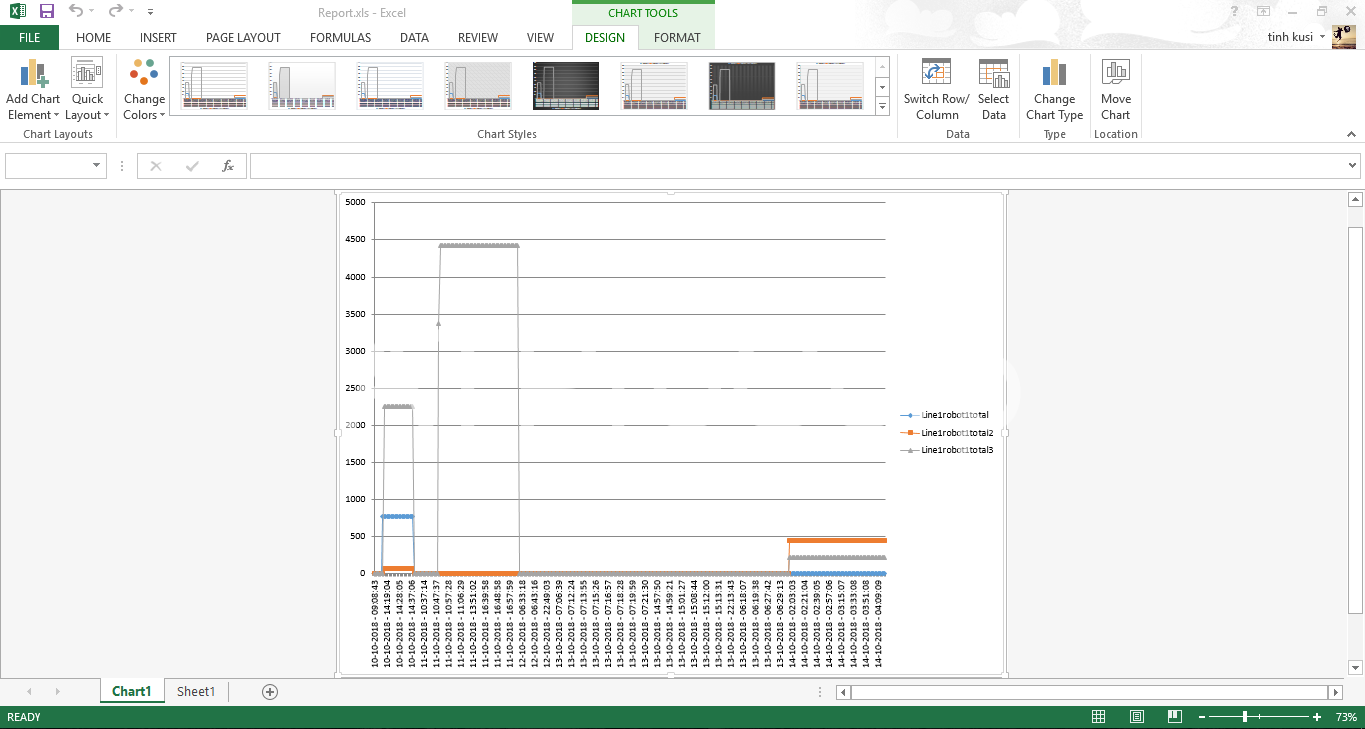Open Ribbon Display Options icon

1264,11
